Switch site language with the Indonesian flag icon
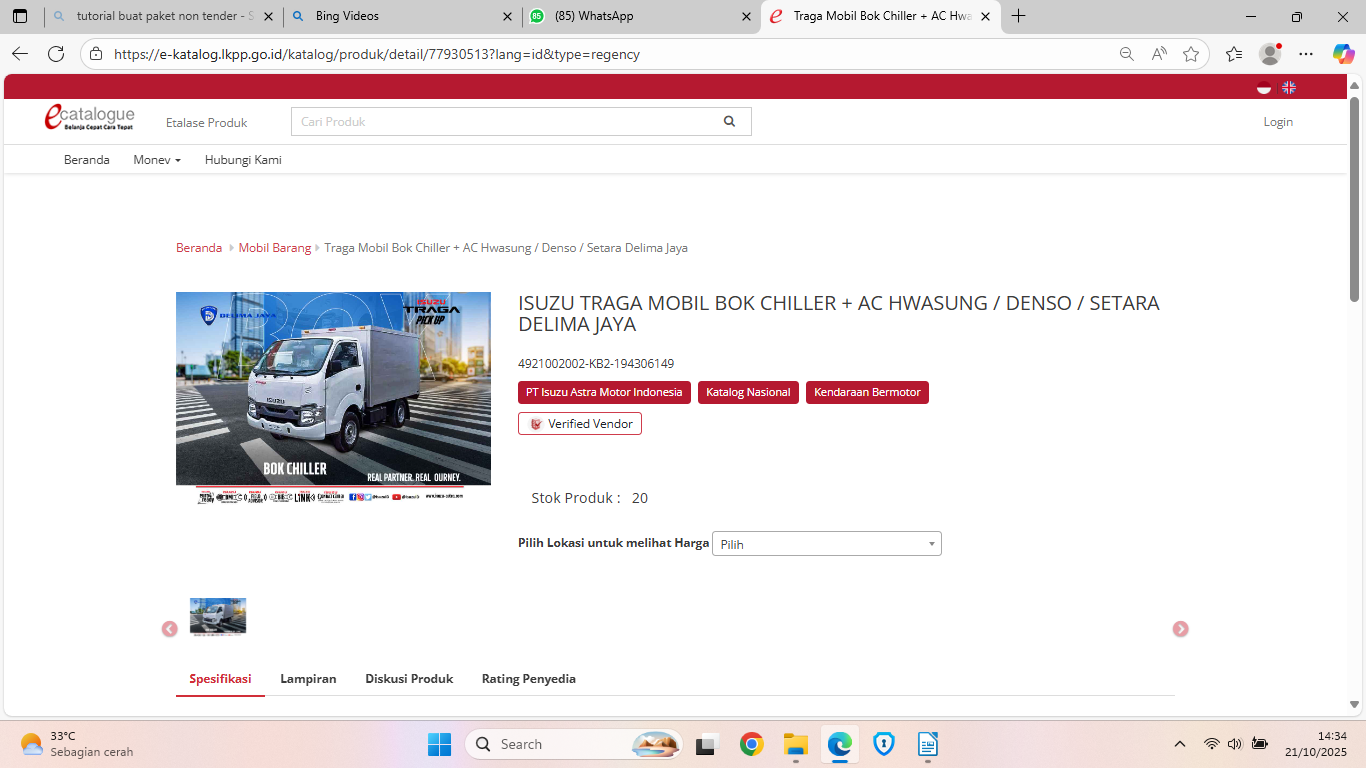Viewport: 1366px width, 768px height. coord(1264,87)
